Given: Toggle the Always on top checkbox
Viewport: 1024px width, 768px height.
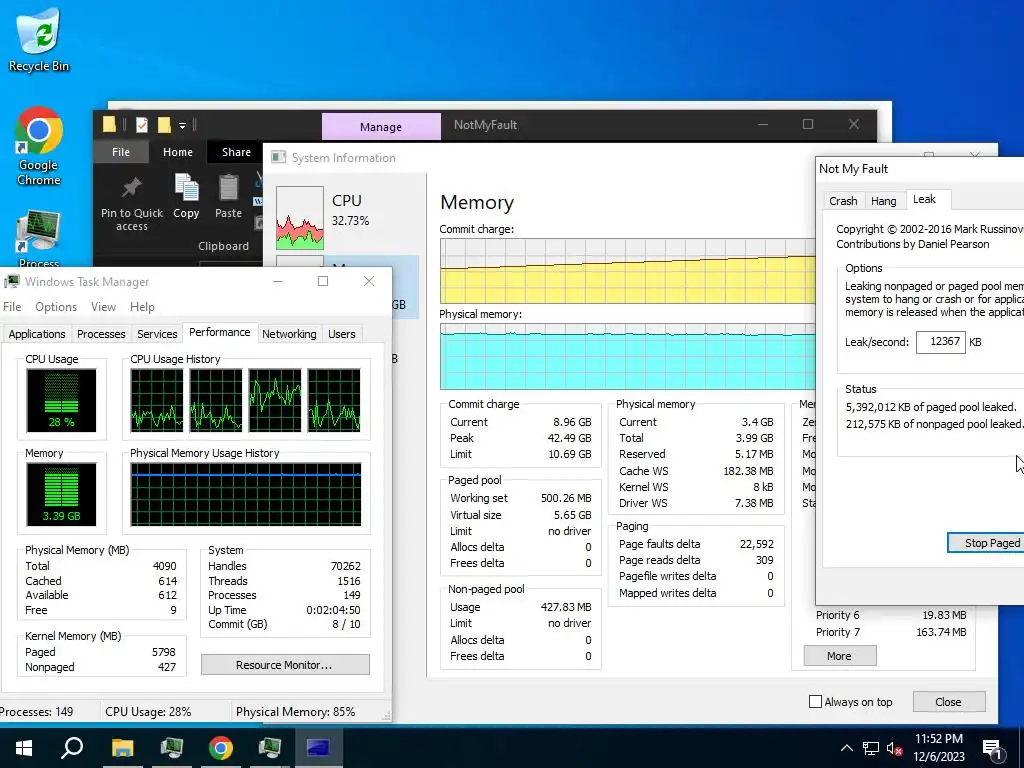Looking at the screenshot, I should 815,701.
